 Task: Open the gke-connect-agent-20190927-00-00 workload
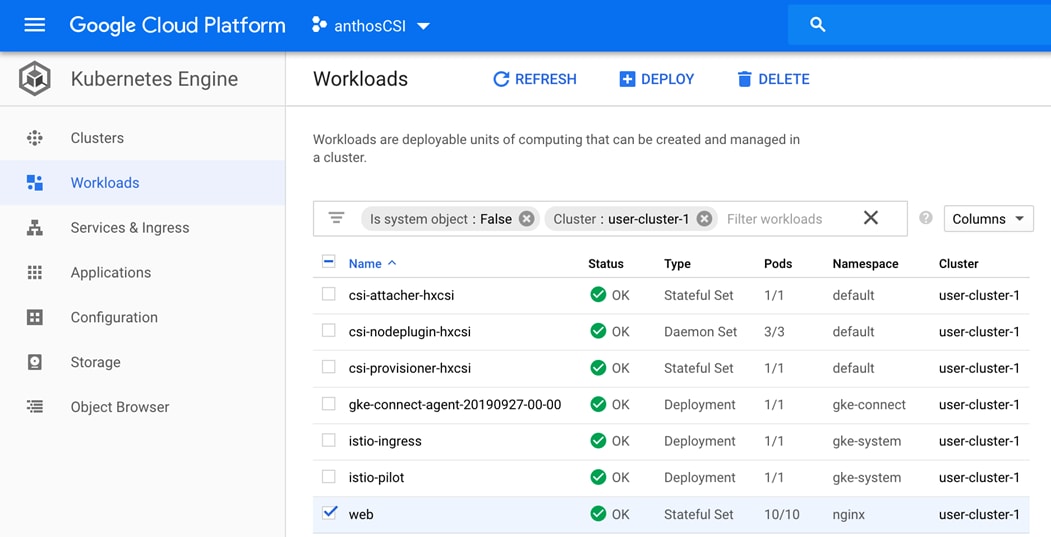point(455,404)
